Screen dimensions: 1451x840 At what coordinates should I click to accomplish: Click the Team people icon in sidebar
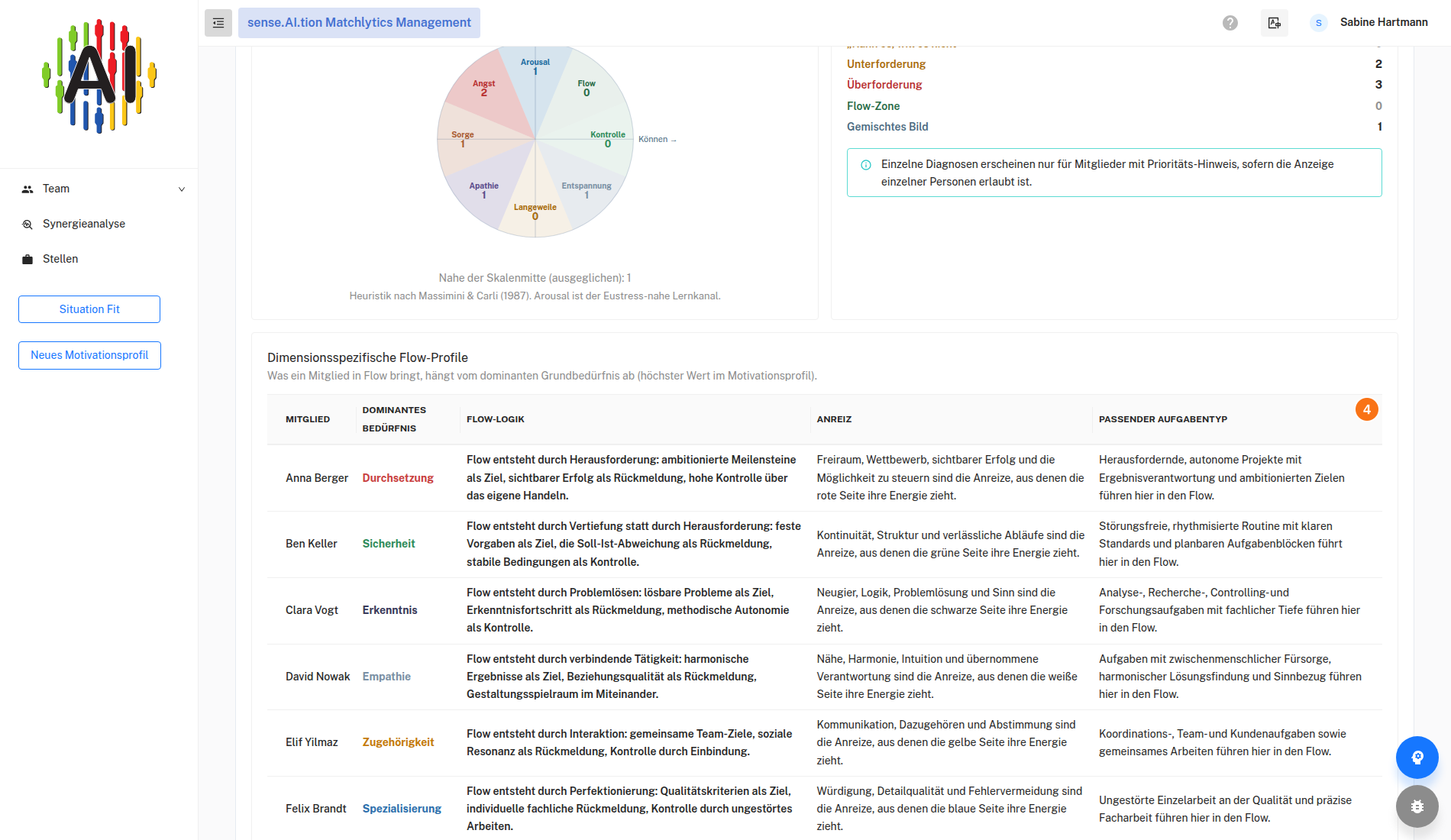pos(27,189)
